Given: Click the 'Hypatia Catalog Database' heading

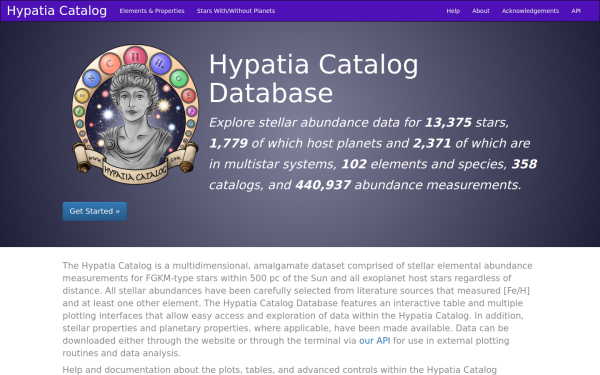Looking at the screenshot, I should tap(314, 78).
